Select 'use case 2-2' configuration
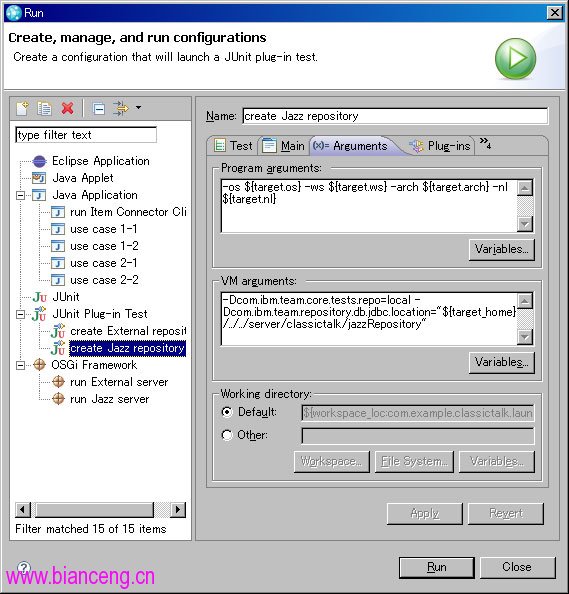This screenshot has height=594, width=569. coord(104,280)
